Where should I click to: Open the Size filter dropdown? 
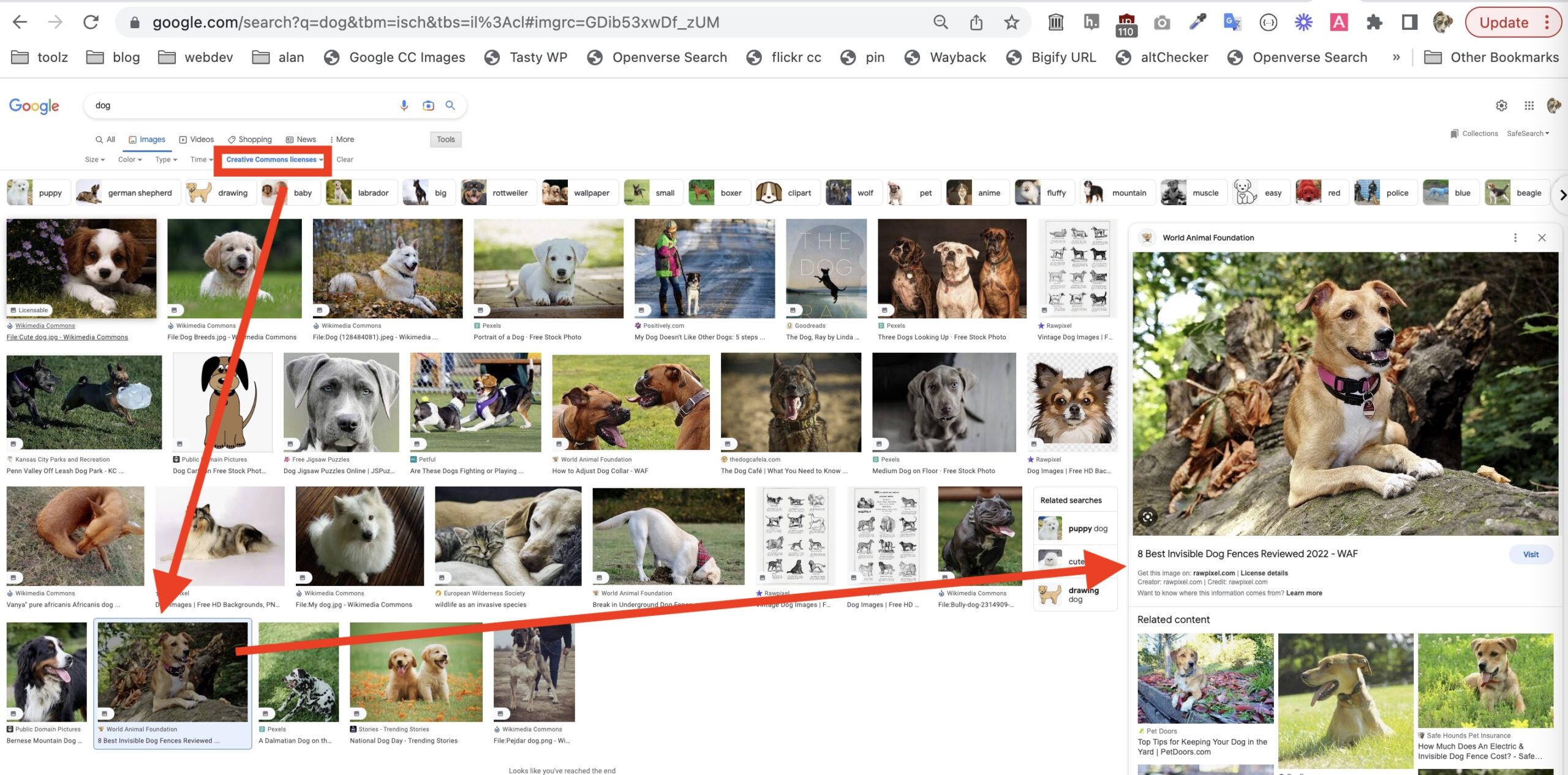point(94,160)
